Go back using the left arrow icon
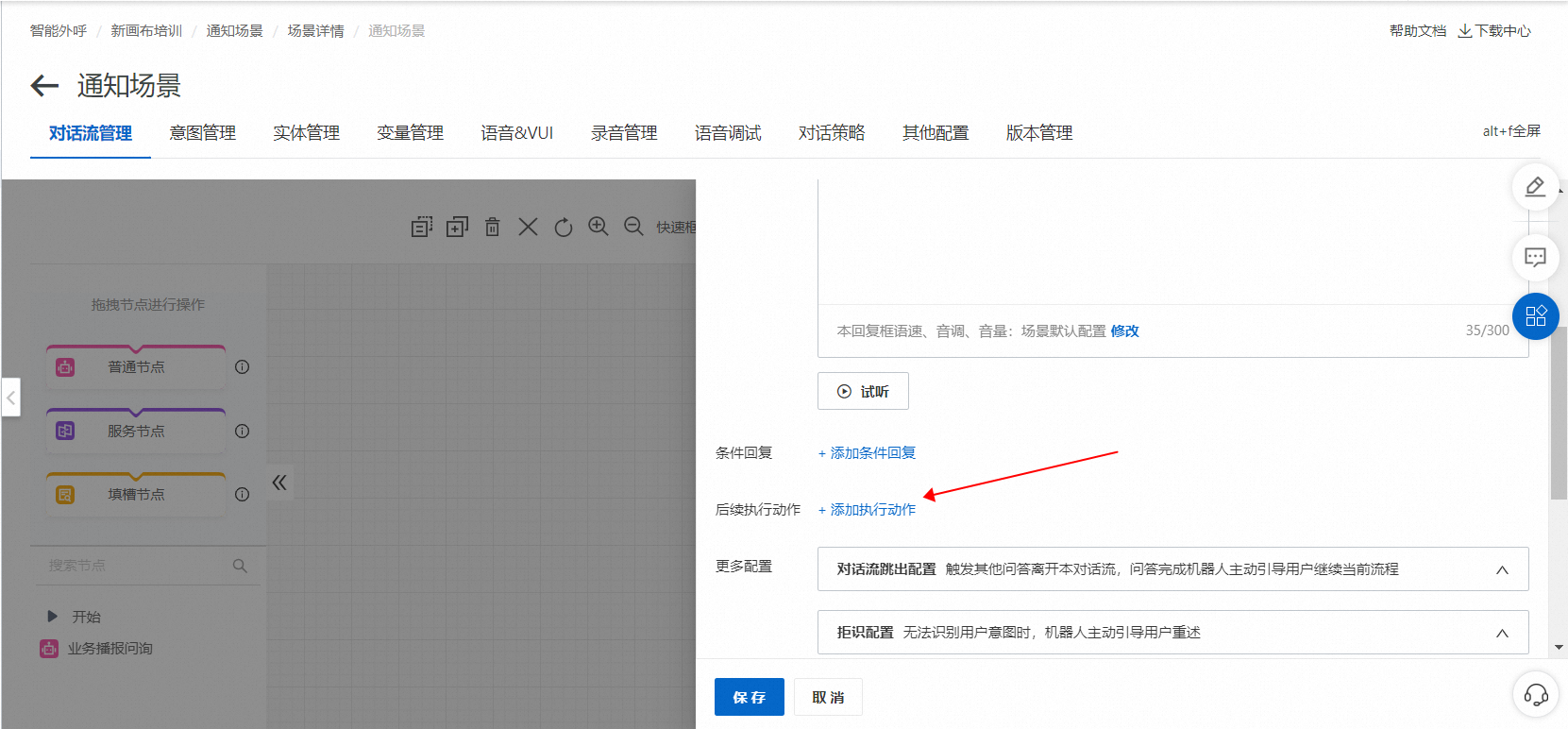1568x729 pixels. 44,86
